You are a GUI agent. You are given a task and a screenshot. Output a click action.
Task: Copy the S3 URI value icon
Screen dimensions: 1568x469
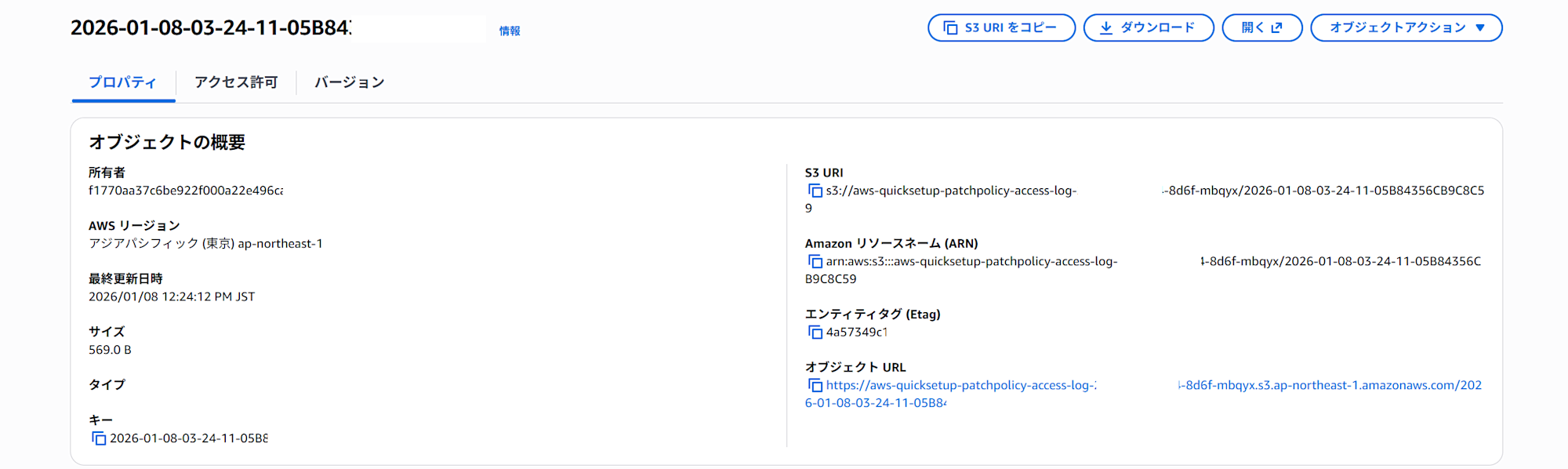(x=815, y=191)
